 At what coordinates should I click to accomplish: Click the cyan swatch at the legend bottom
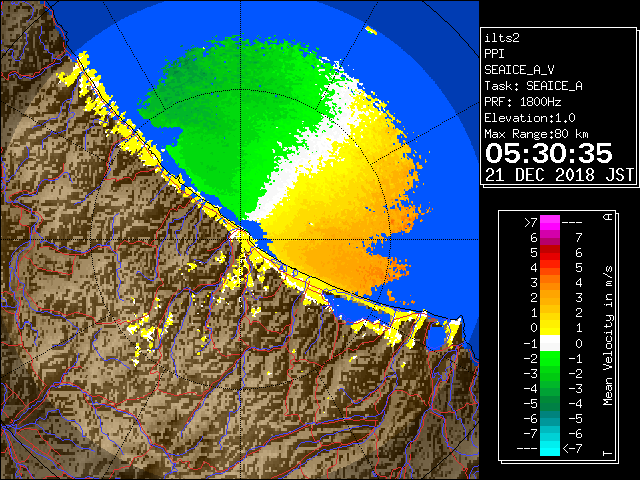[550, 448]
